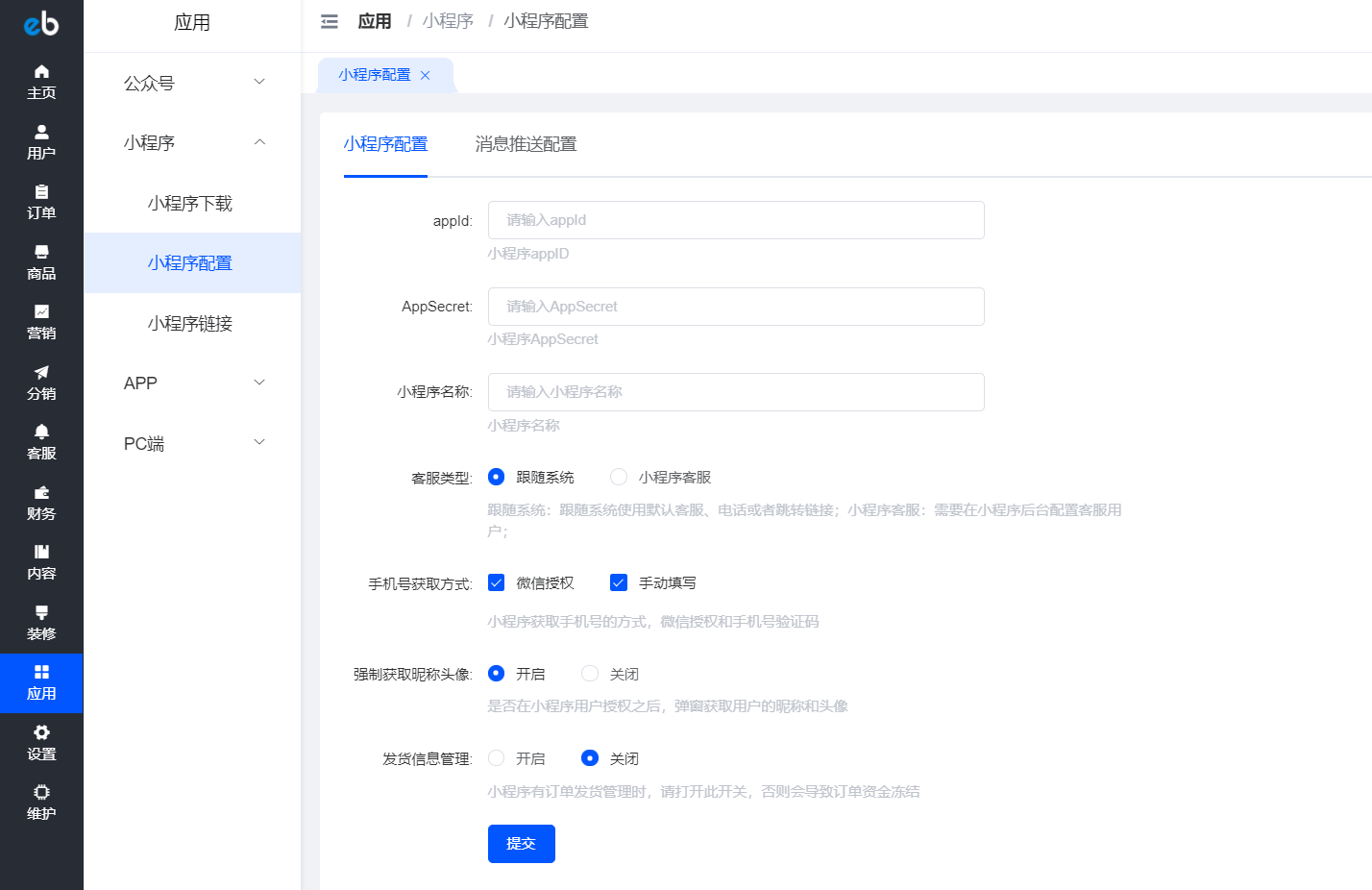1372x890 pixels.
Task: Uncheck the 微信授权 checkbox
Action: 497,582
